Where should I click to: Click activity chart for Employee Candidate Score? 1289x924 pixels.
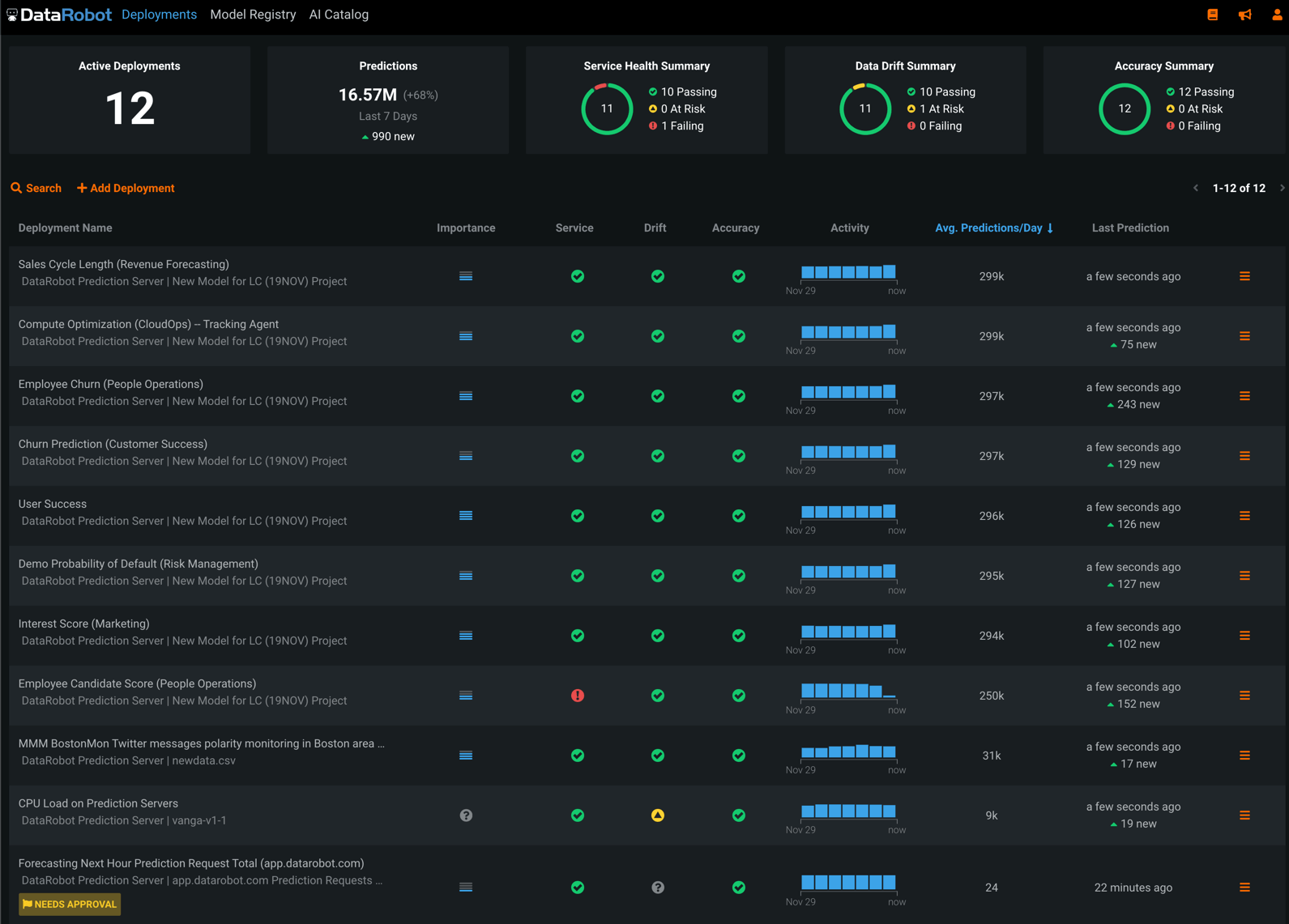click(x=848, y=693)
